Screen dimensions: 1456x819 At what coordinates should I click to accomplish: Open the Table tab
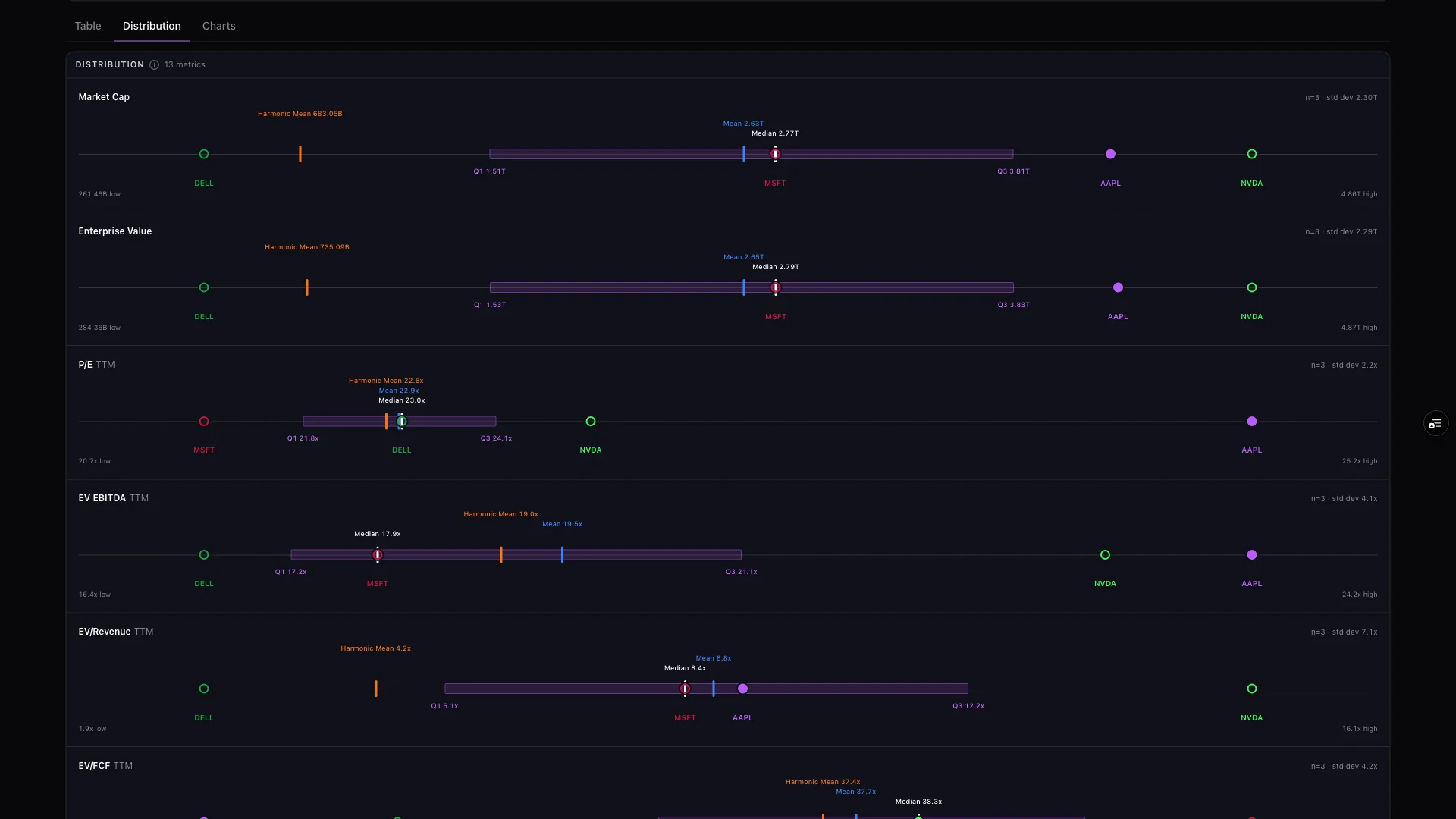click(88, 26)
